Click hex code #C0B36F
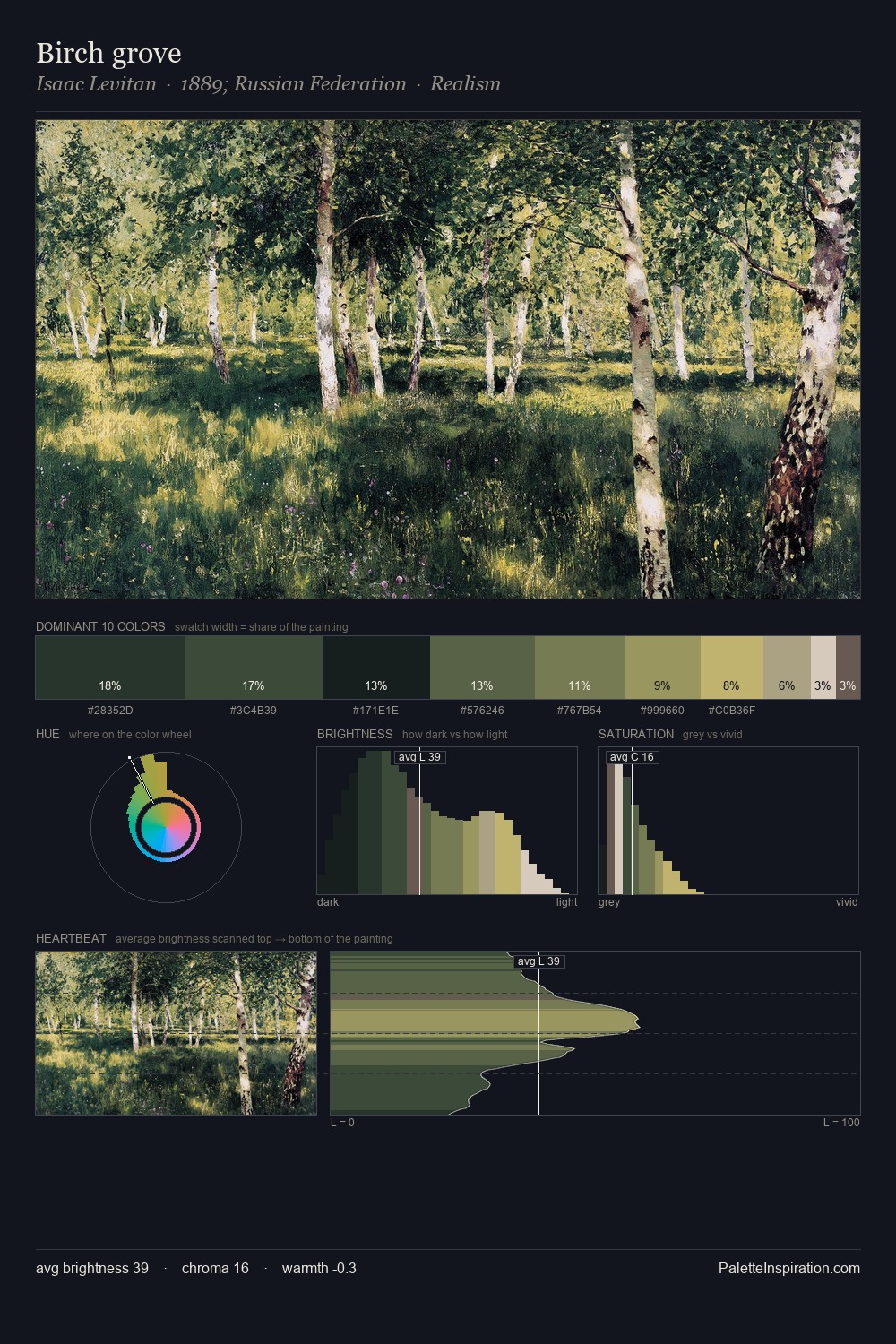Screen dimensions: 896x1344 (732, 711)
